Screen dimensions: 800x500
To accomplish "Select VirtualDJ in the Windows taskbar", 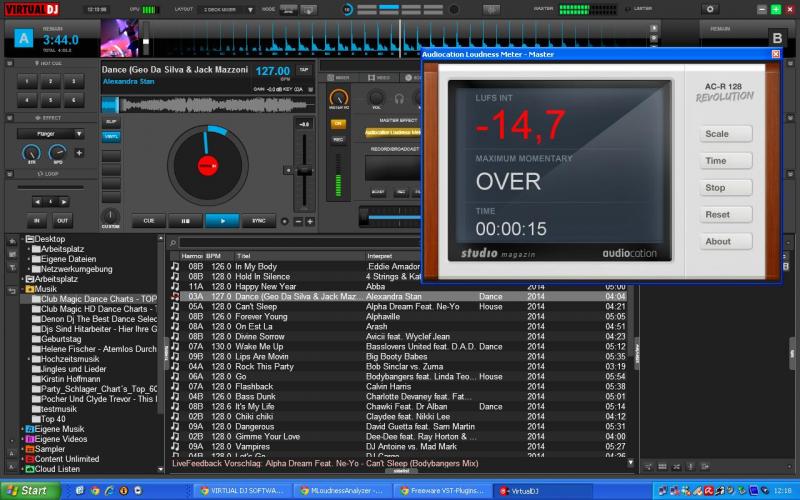I will pyautogui.click(x=524, y=491).
